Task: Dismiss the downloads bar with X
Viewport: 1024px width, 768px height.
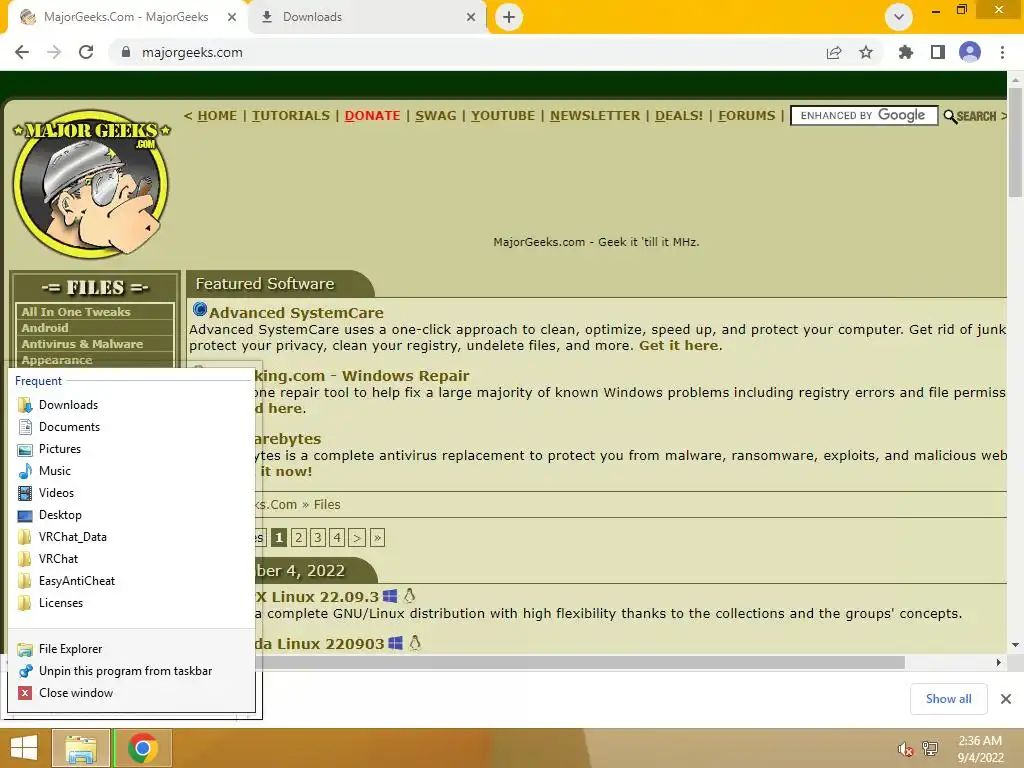Action: click(x=1006, y=699)
